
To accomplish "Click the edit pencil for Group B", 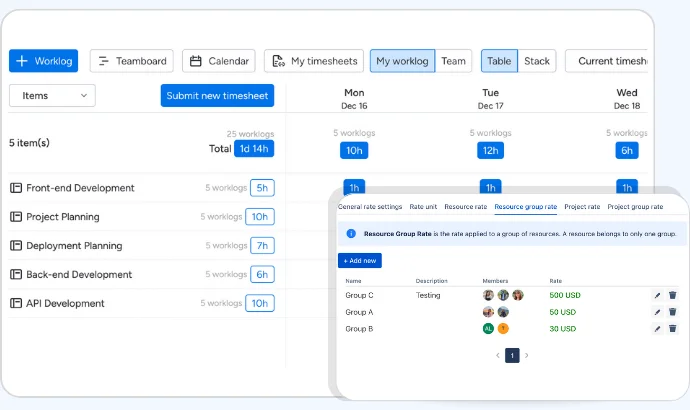I will 657,328.
